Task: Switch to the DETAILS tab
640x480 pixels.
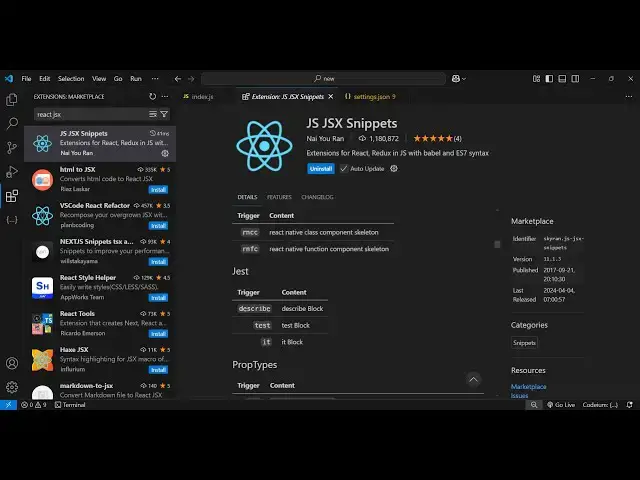Action: click(x=247, y=197)
